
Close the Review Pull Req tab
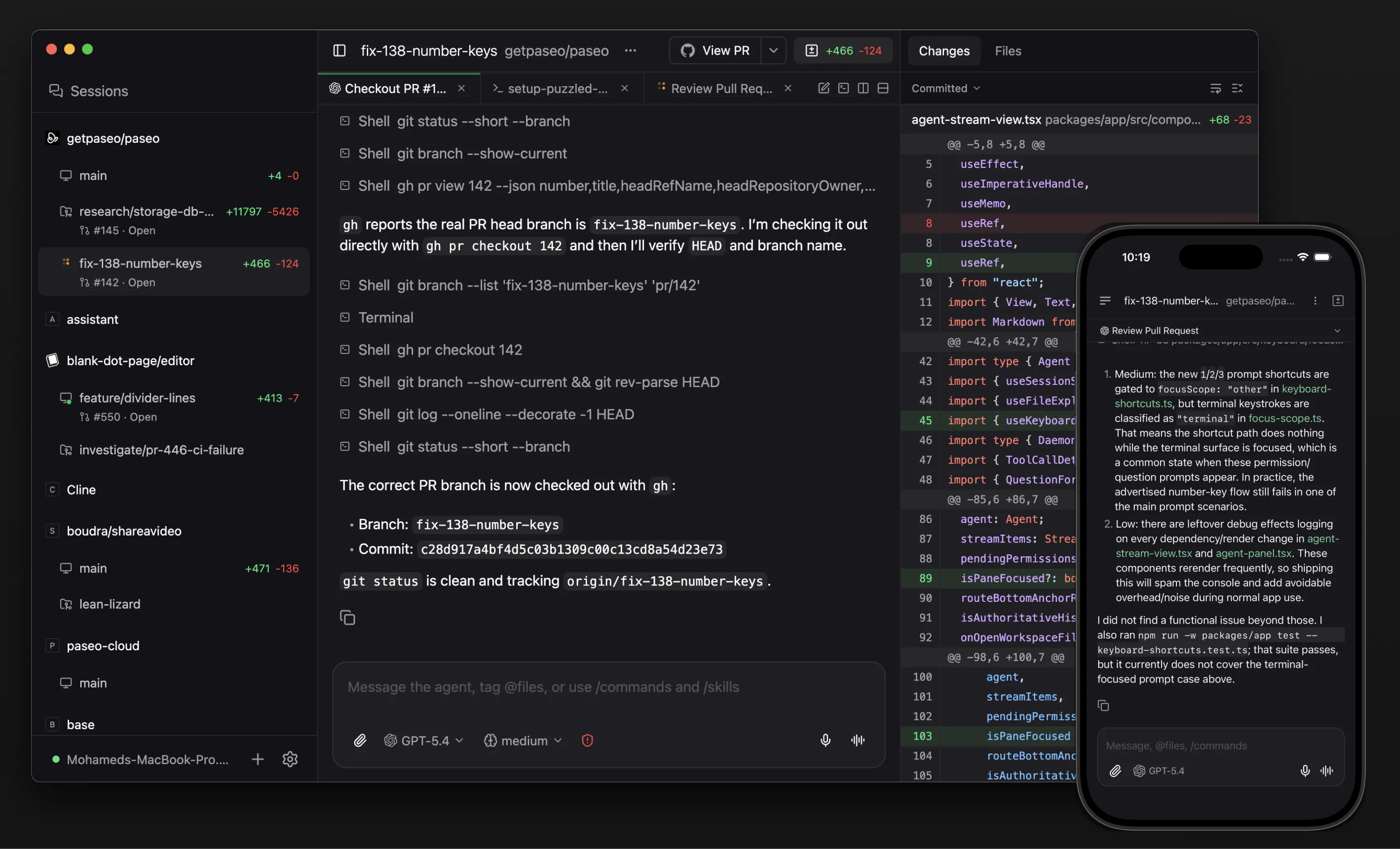click(x=788, y=88)
